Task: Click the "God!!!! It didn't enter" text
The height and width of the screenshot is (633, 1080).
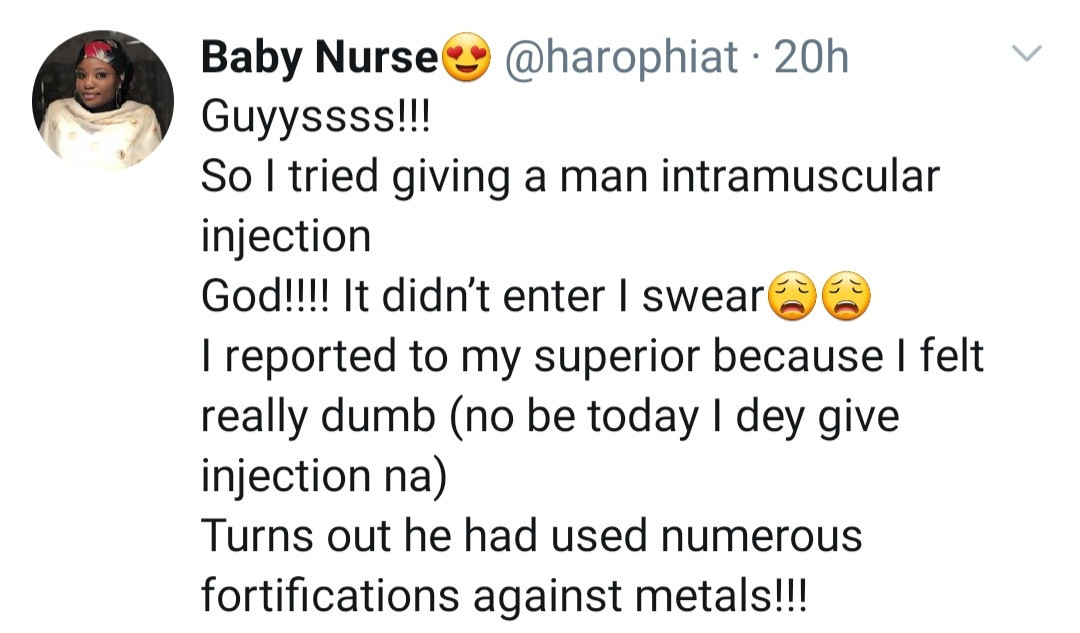Action: click(480, 298)
